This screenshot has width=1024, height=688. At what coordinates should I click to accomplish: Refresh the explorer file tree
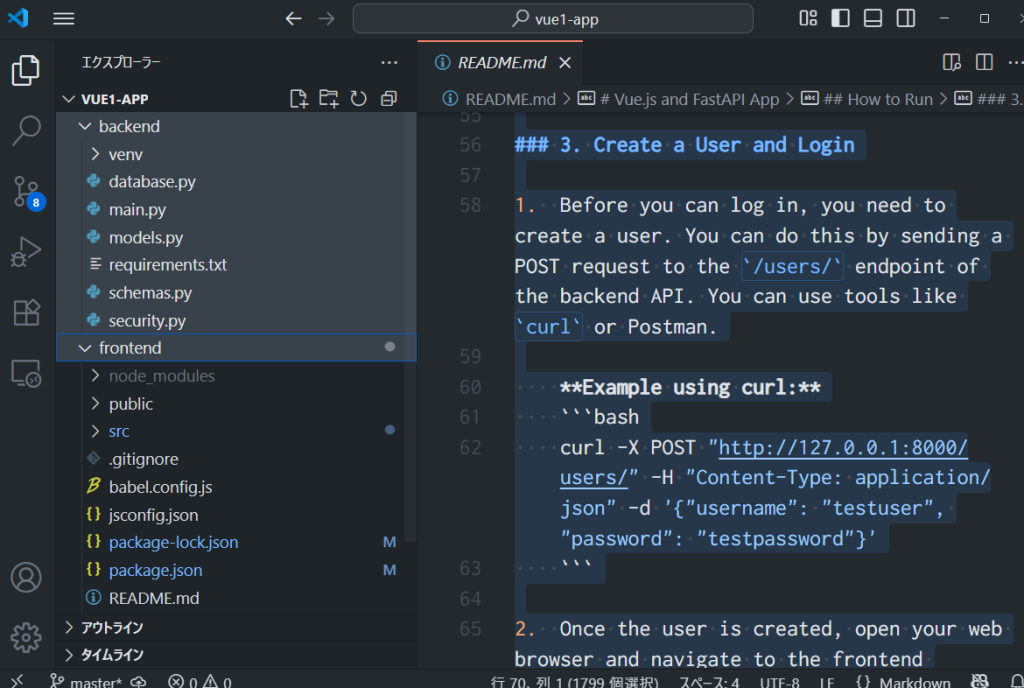(359, 99)
